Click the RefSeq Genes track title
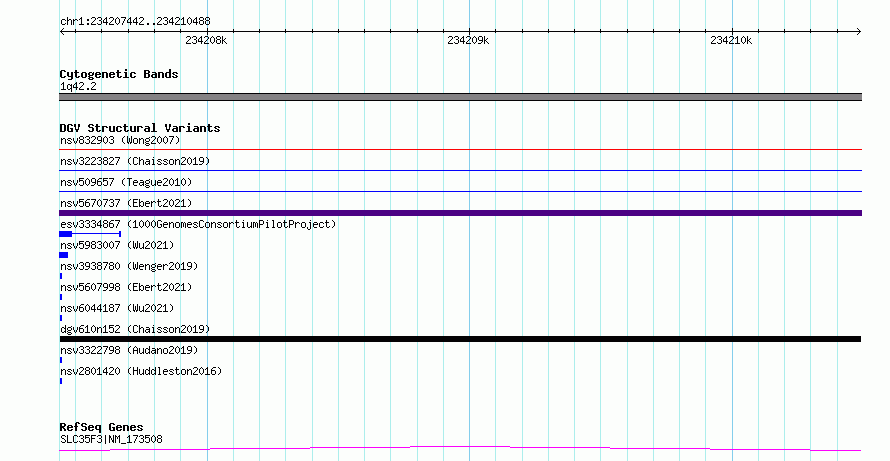The height and width of the screenshot is (461, 890). pos(101,427)
